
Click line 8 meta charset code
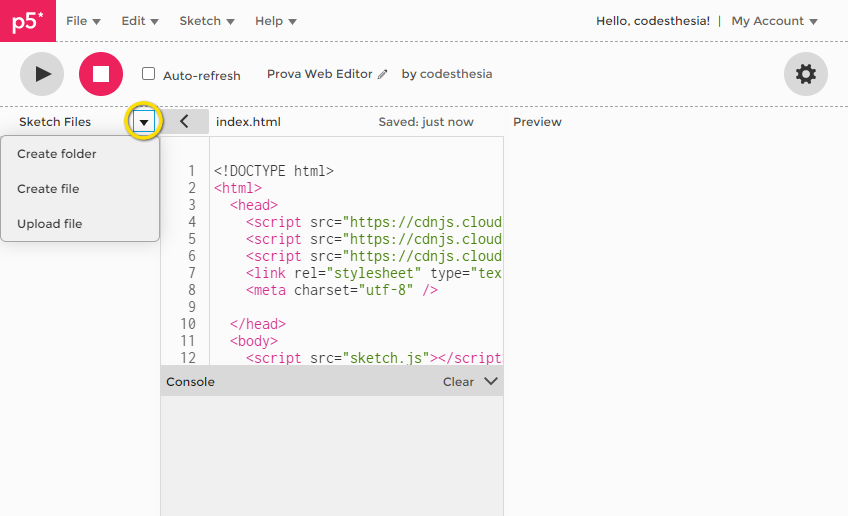[x=341, y=290]
